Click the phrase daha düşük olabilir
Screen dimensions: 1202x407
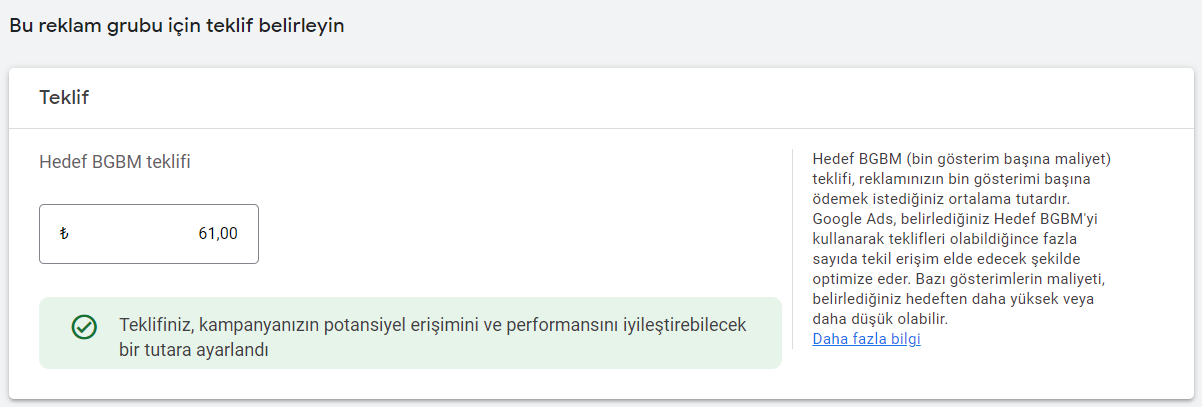(880, 319)
